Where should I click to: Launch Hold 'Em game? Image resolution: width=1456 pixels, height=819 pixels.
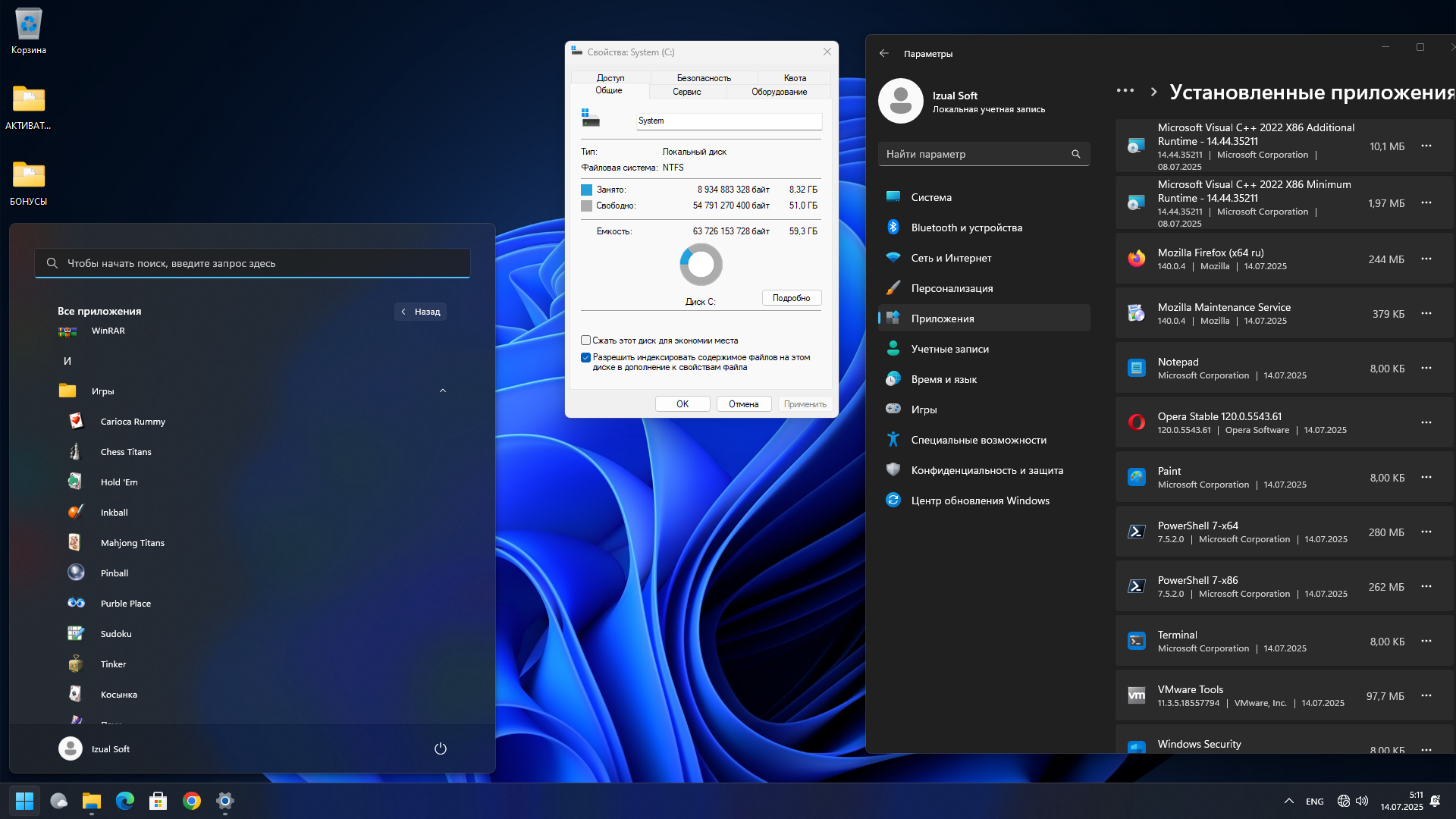[253, 482]
